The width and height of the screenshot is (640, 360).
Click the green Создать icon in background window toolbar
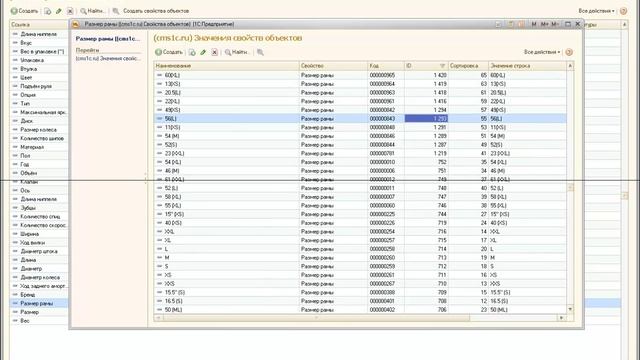[x=14, y=11]
